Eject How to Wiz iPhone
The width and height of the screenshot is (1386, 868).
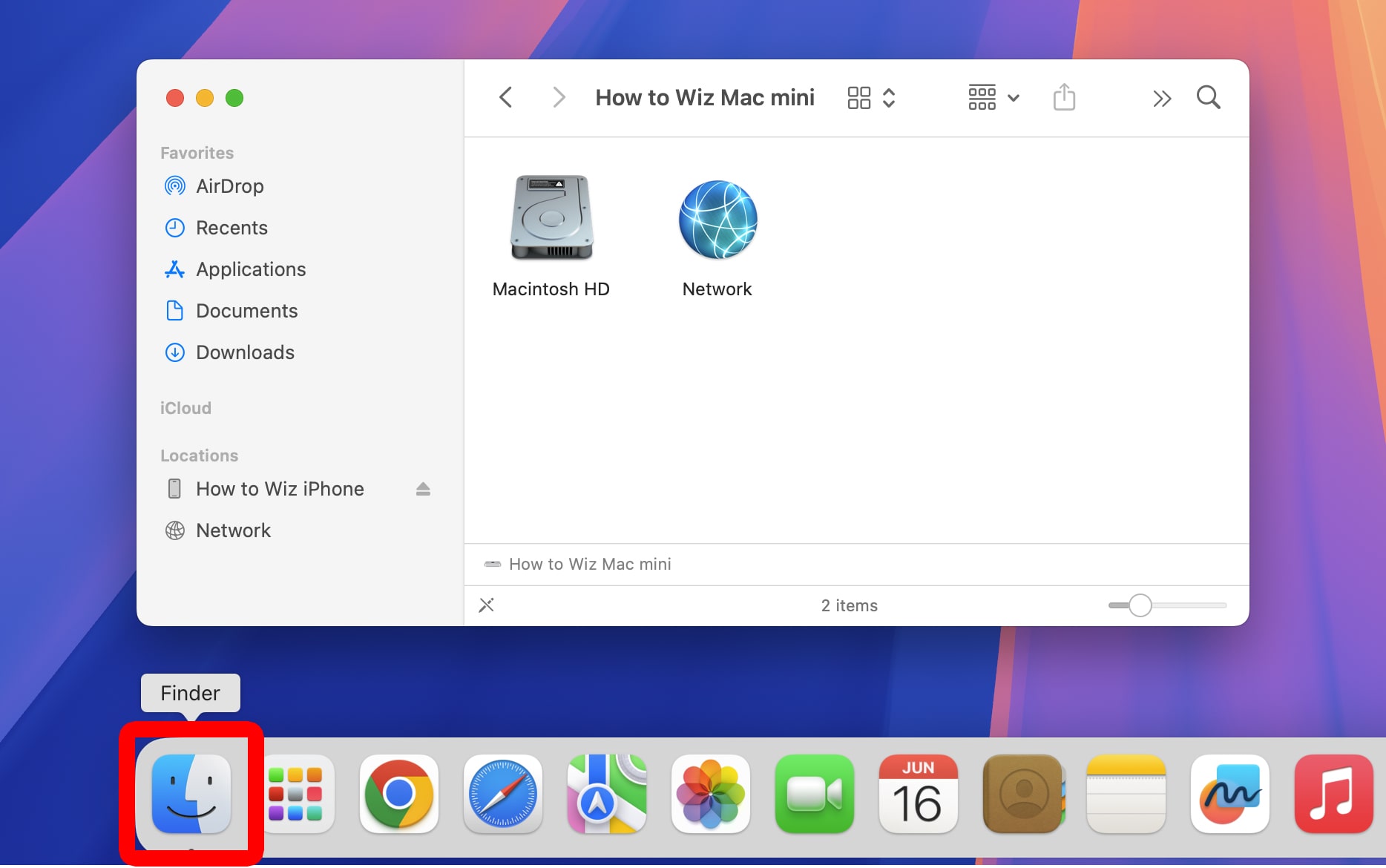click(x=423, y=489)
